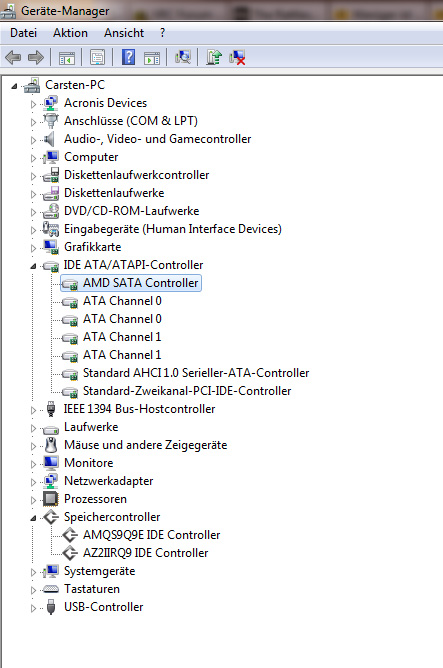
Task: Select the AMQS9Q9E IDE Controller entry
Action: pyautogui.click(x=151, y=535)
